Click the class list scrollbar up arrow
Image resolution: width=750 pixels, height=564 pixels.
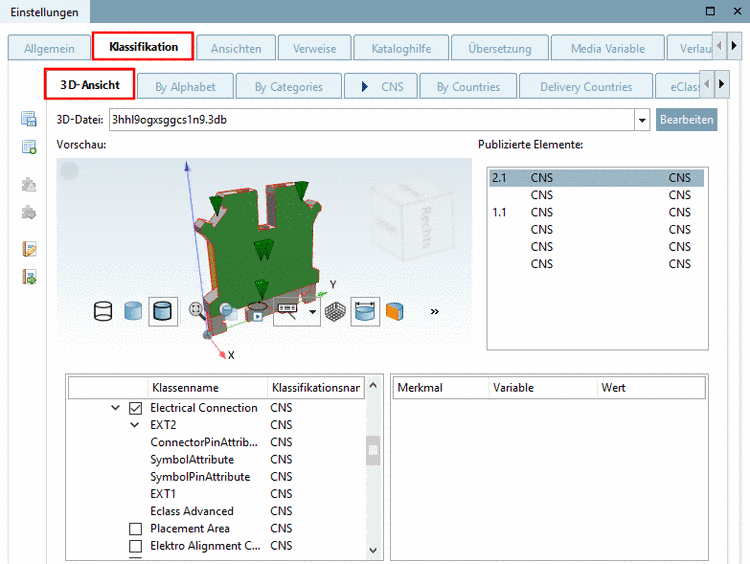click(374, 385)
